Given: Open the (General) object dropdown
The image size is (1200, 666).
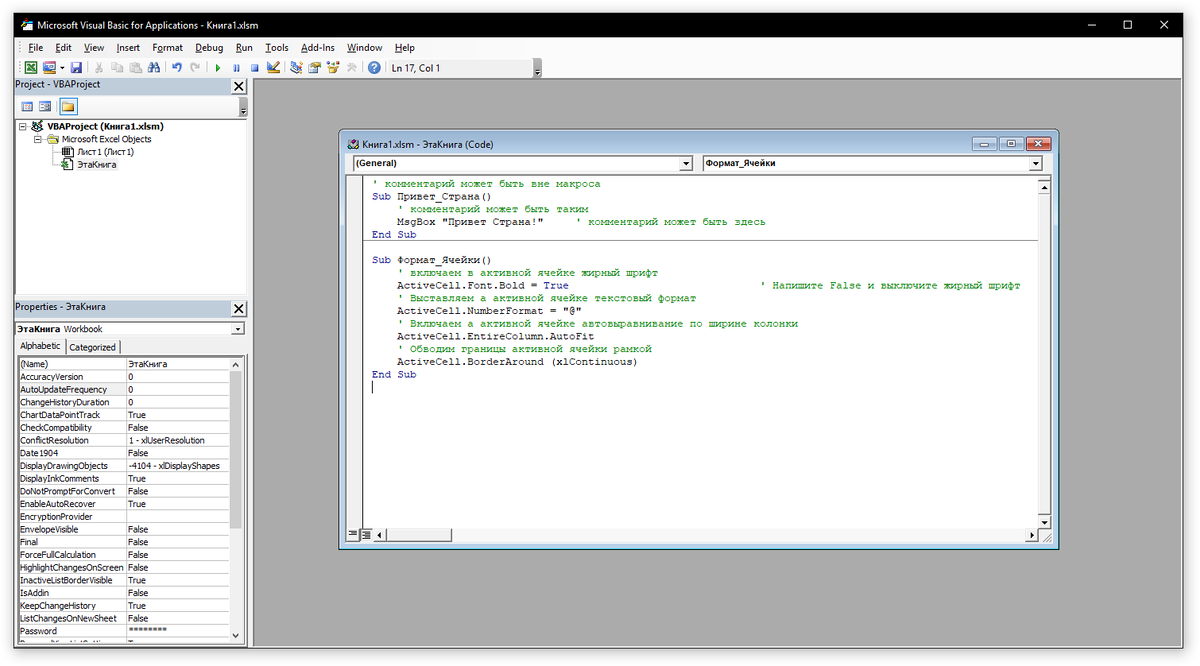Looking at the screenshot, I should tap(685, 164).
